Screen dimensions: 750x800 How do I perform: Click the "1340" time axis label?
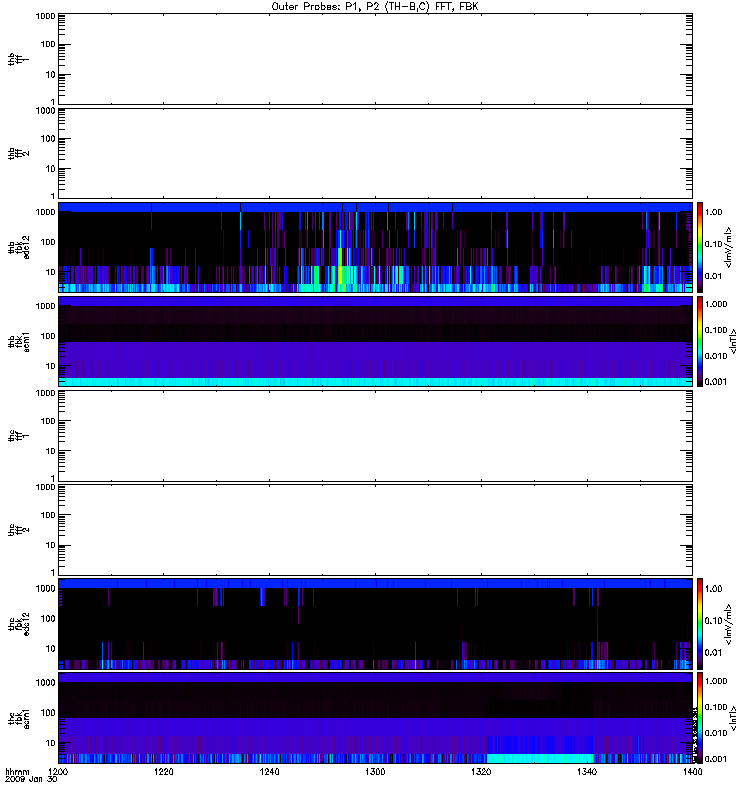click(x=587, y=772)
